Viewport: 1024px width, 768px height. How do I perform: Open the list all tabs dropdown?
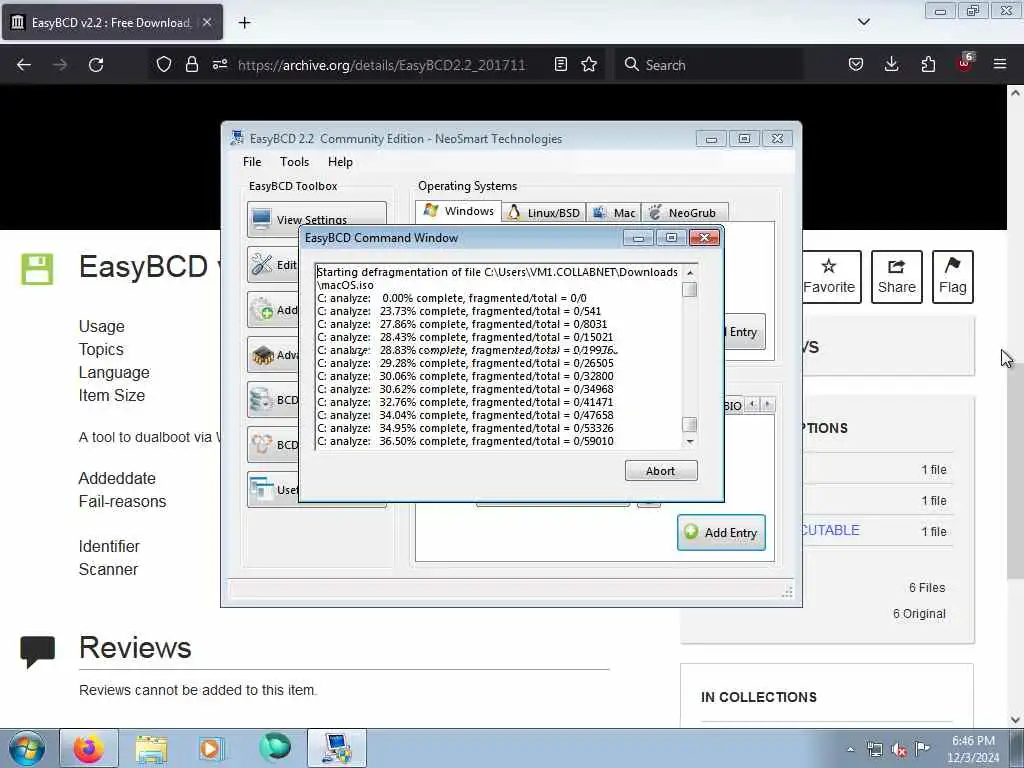tap(863, 22)
